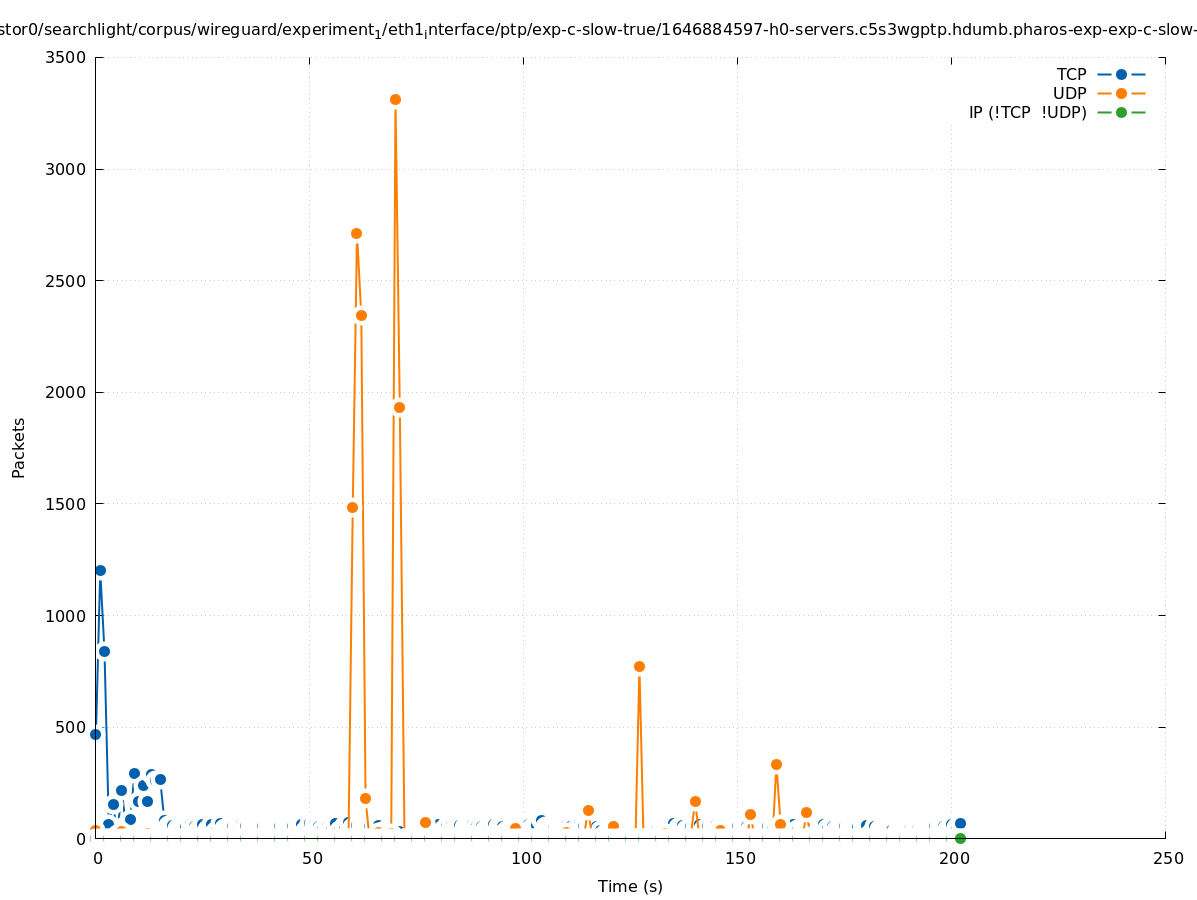Click the UDP data point just below 2000 packets
This screenshot has height=900, width=1197.
(x=399, y=407)
